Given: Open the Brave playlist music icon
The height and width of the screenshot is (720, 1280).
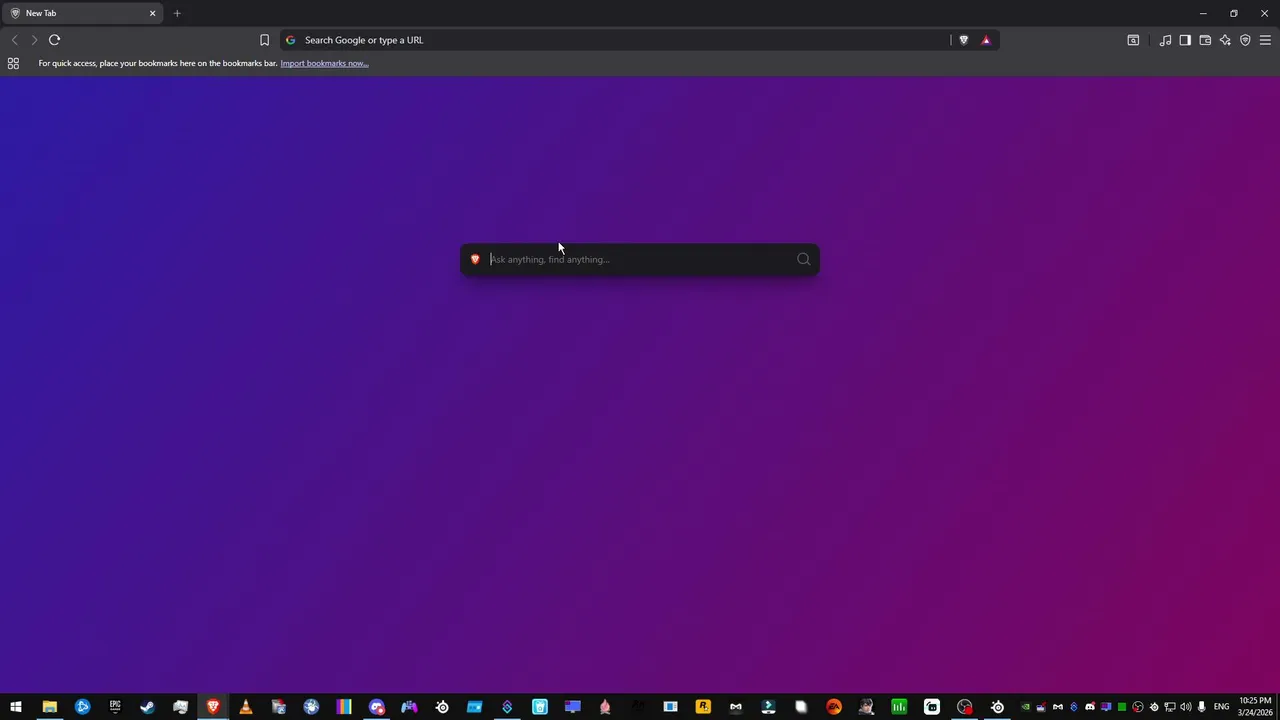Looking at the screenshot, I should (x=1165, y=40).
